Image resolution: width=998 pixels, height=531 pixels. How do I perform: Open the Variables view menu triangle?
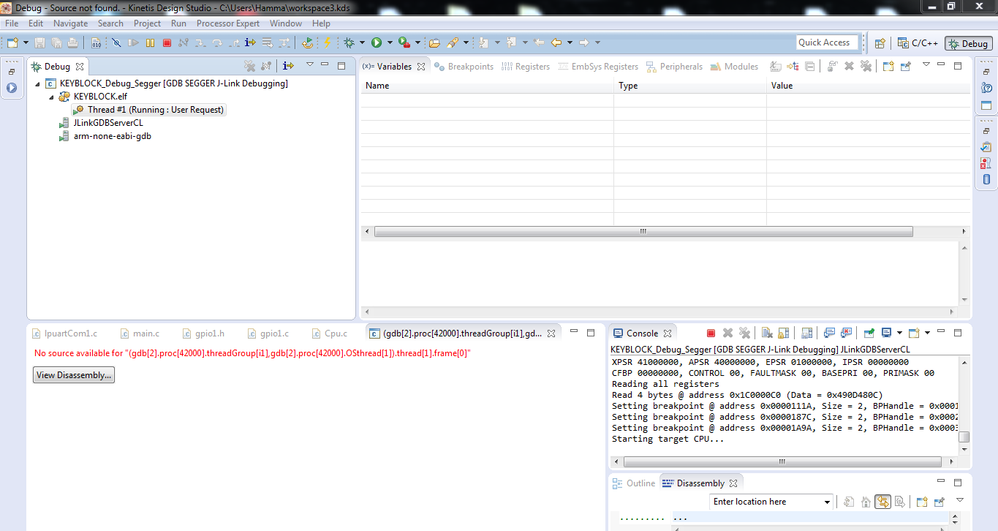pyautogui.click(x=926, y=65)
